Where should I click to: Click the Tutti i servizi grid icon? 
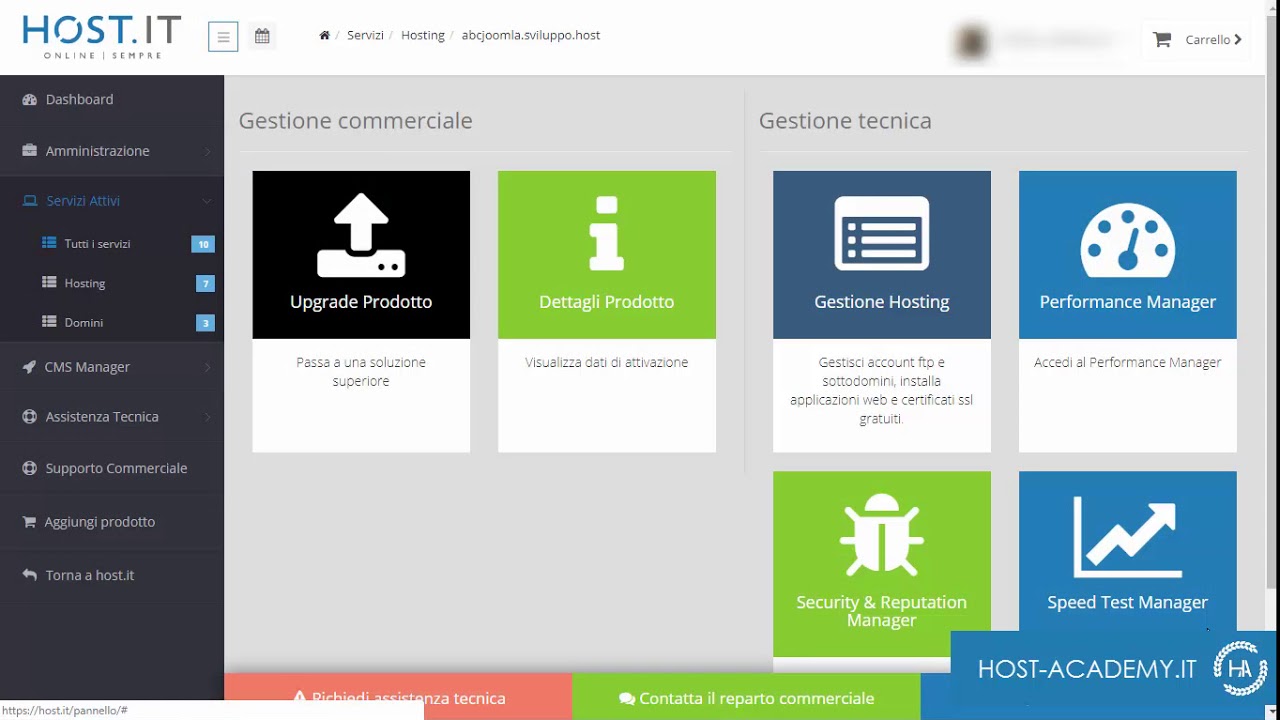pyautogui.click(x=49, y=243)
